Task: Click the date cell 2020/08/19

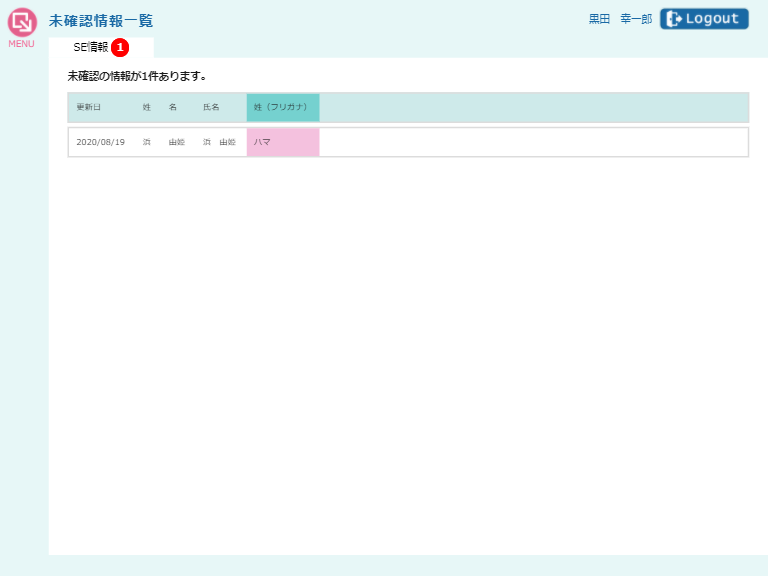Action: click(101, 142)
